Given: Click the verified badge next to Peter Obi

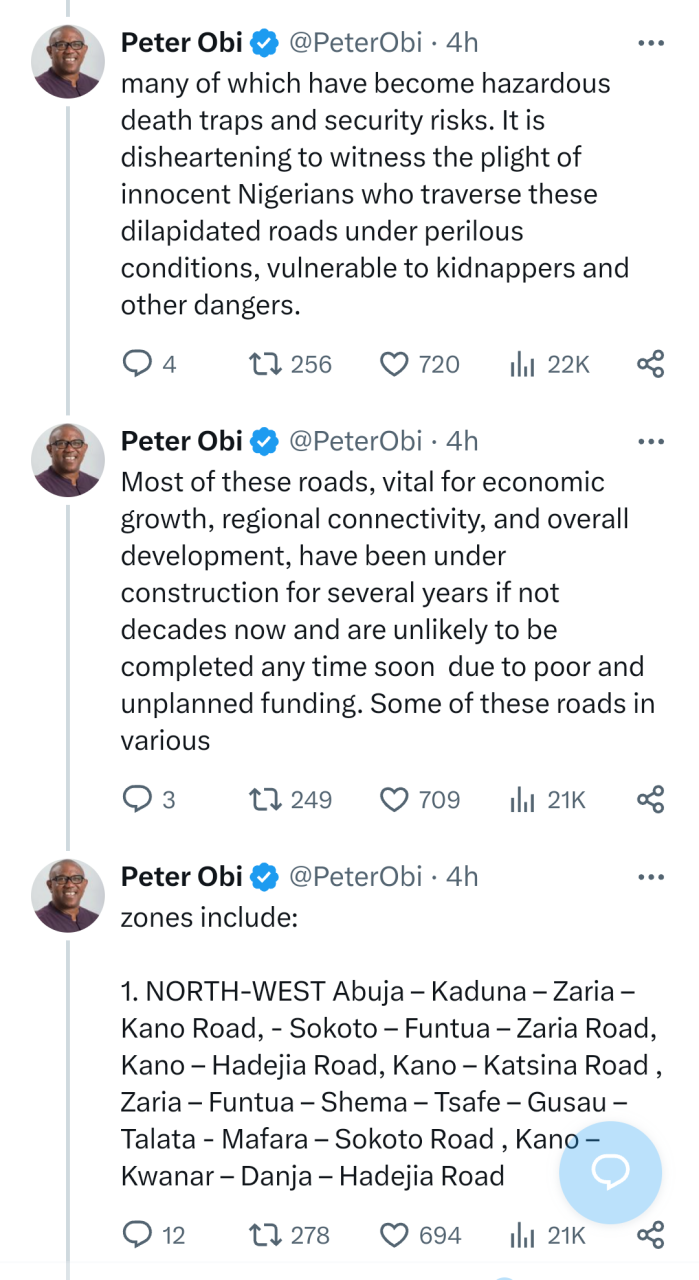Looking at the screenshot, I should [x=262, y=42].
